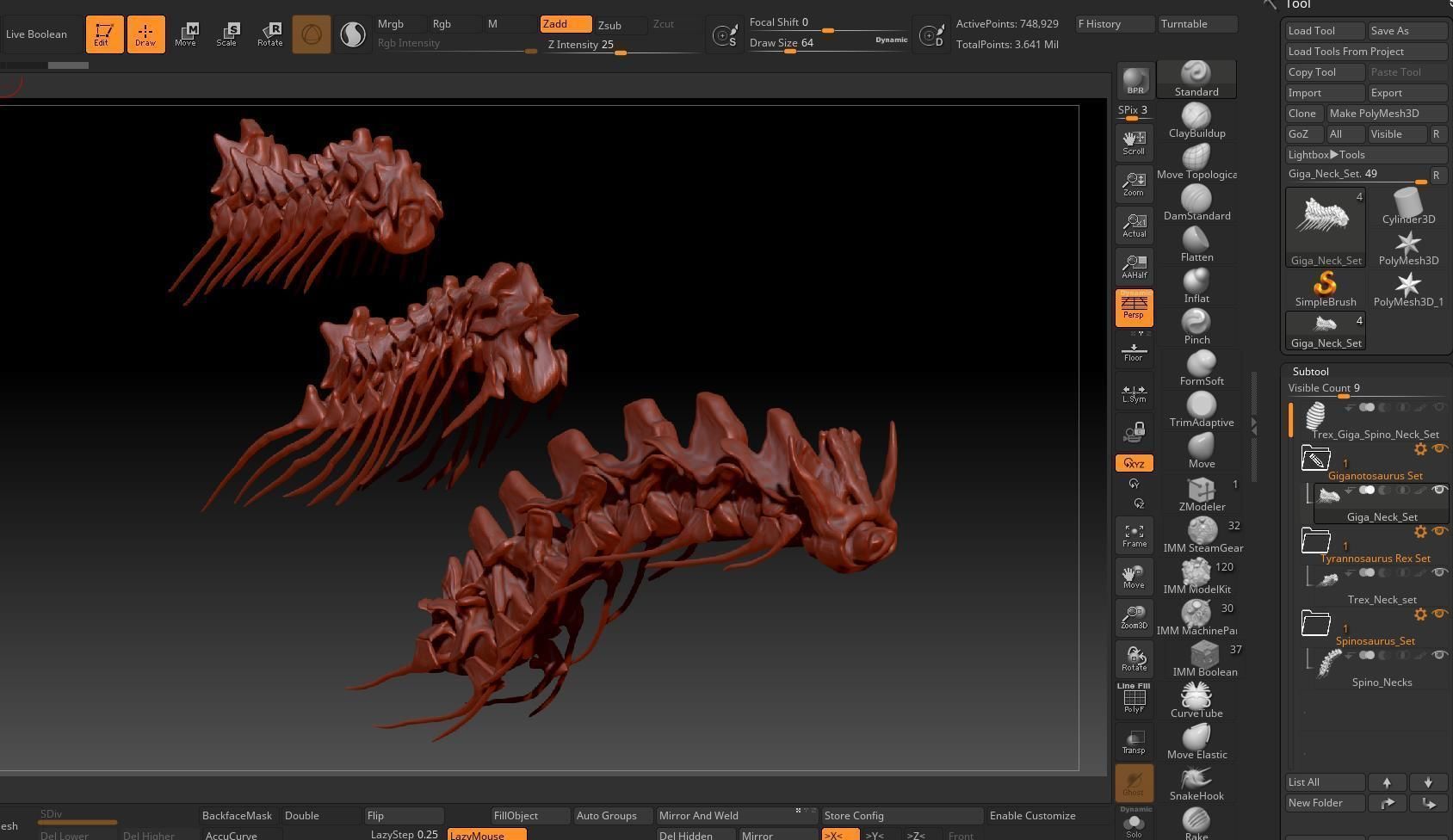Image resolution: width=1453 pixels, height=840 pixels.
Task: Click the Scroll canvas icon
Action: (x=1134, y=143)
